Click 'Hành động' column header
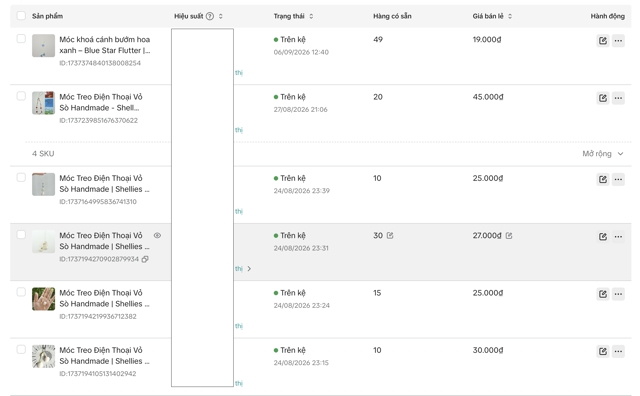Image resolution: width=640 pixels, height=396 pixels. (x=607, y=16)
